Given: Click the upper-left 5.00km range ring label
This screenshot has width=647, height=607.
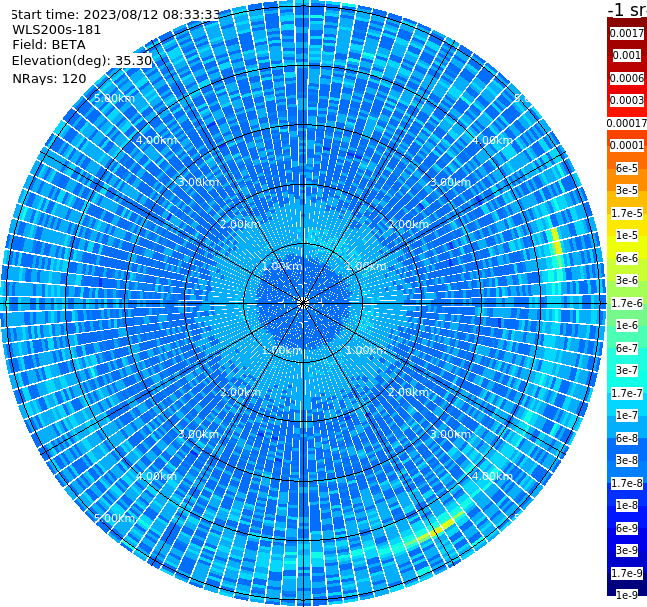Looking at the screenshot, I should [114, 98].
